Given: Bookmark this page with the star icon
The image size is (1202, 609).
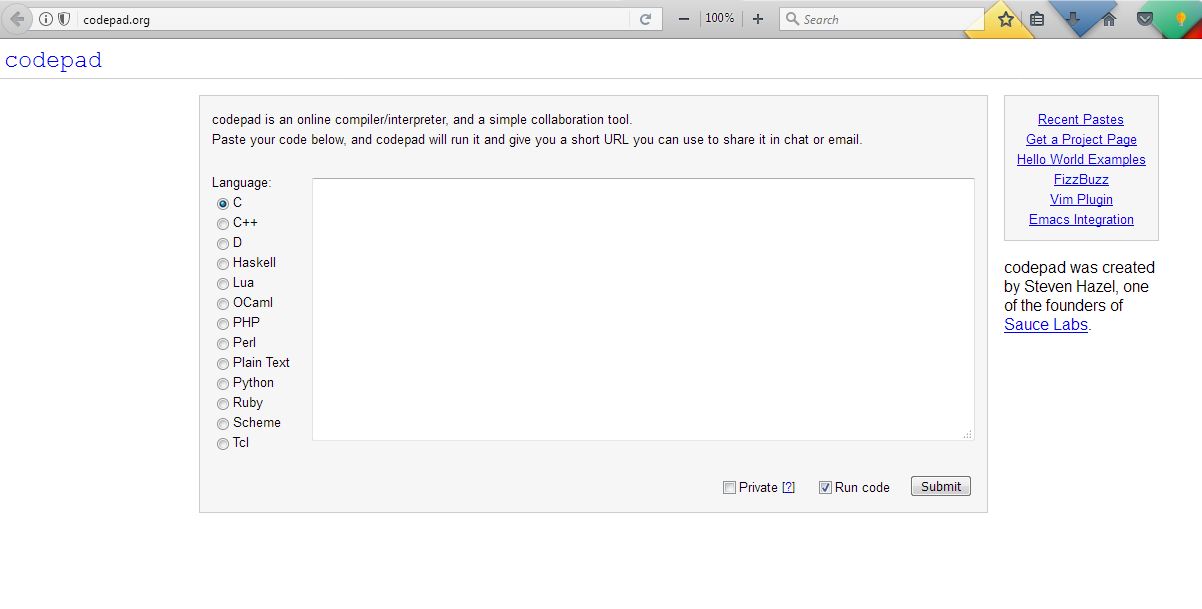Looking at the screenshot, I should coord(1006,19).
